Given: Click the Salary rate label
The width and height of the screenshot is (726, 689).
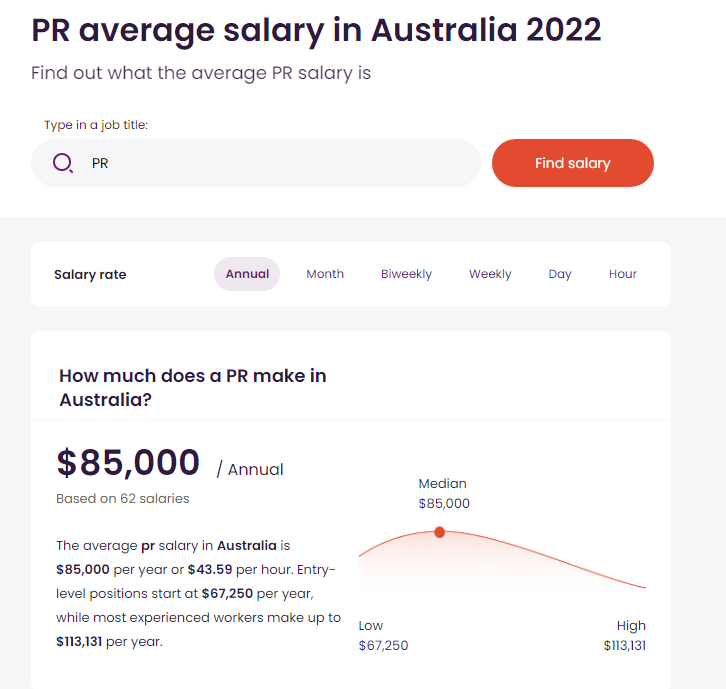Looking at the screenshot, I should coord(90,274).
